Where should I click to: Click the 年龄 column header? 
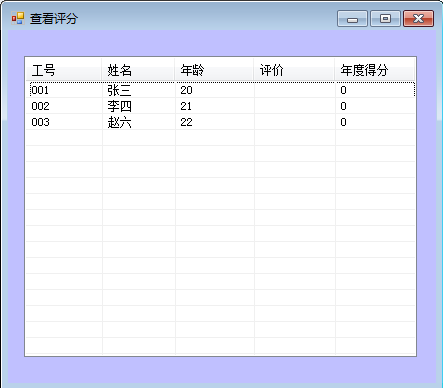coord(214,70)
